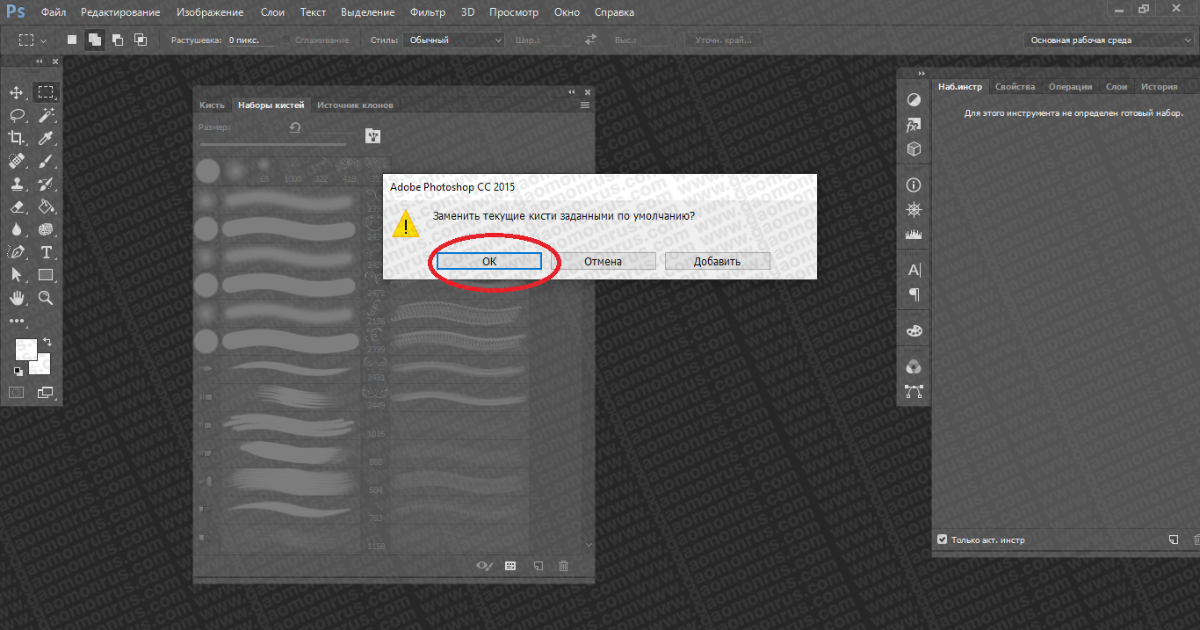Viewport: 1200px width, 630px height.
Task: Select the Move tool
Action: coord(17,92)
